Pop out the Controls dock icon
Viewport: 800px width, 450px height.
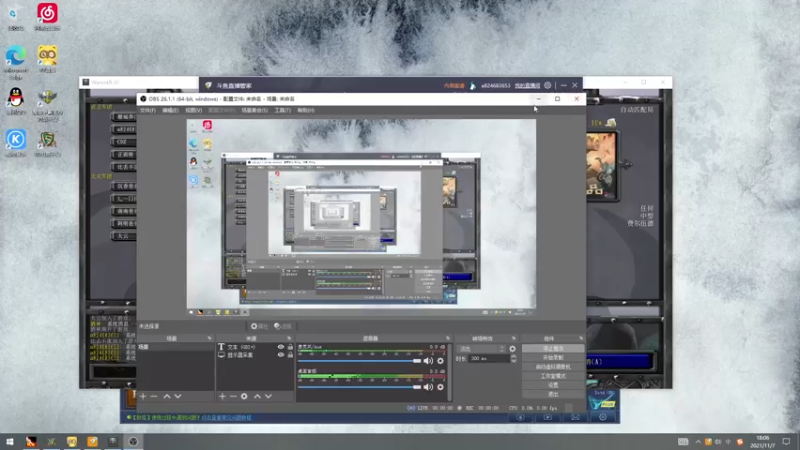click(581, 338)
